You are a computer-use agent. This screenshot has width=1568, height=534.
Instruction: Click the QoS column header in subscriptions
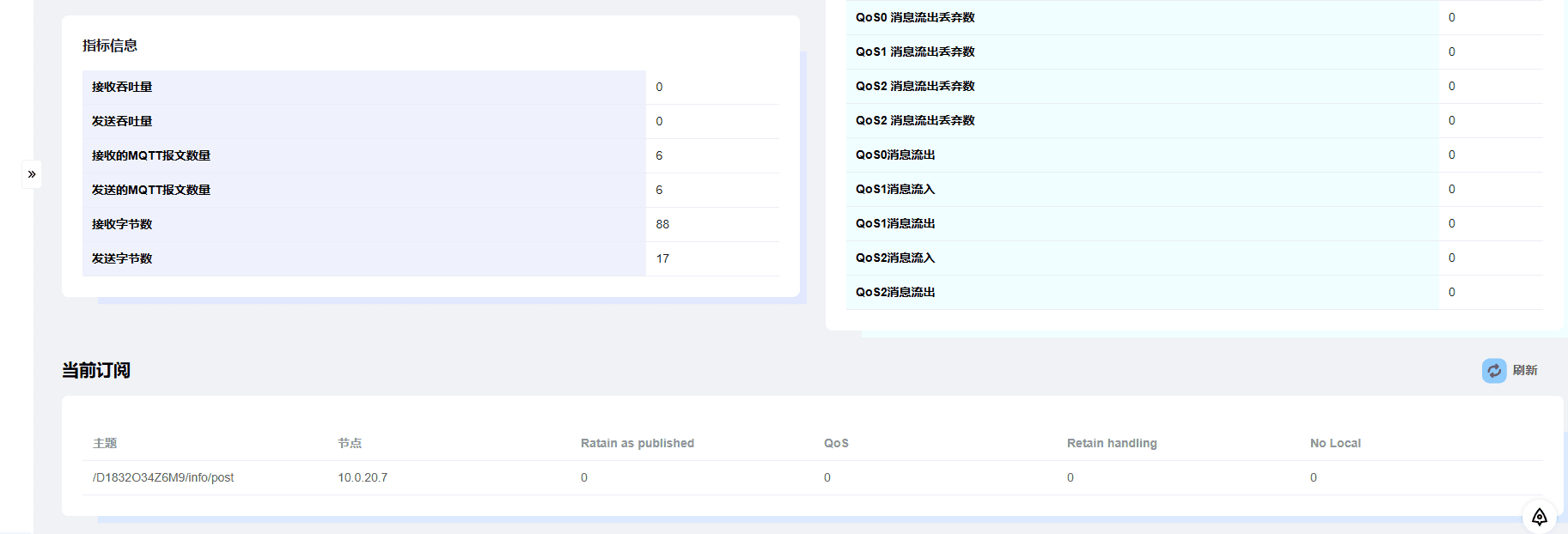(836, 443)
